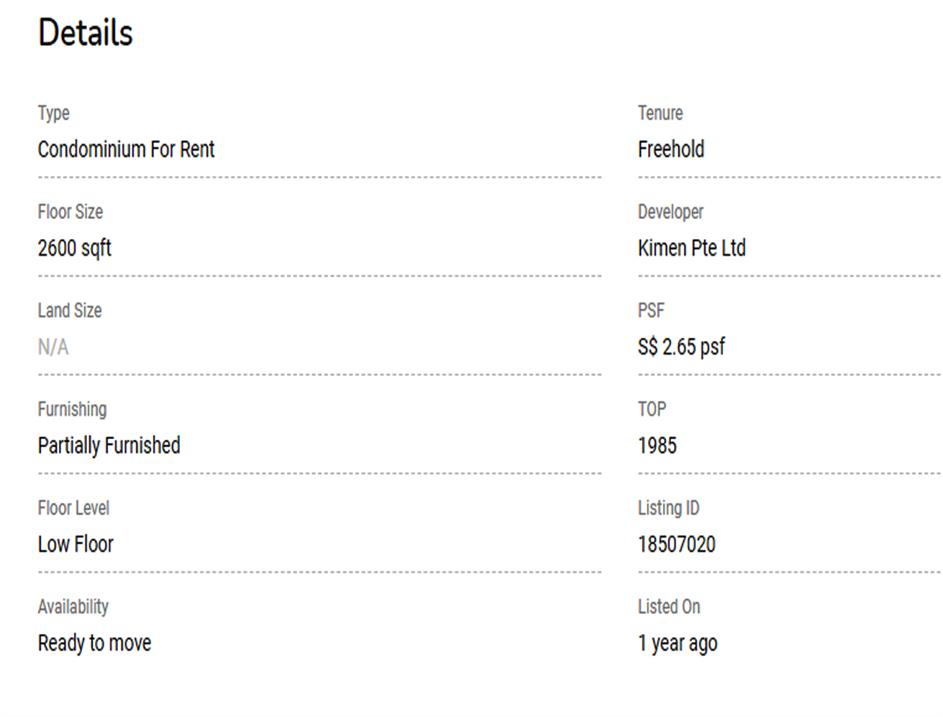Click the Freehold tenure value
The width and height of the screenshot is (943, 717).
671,149
